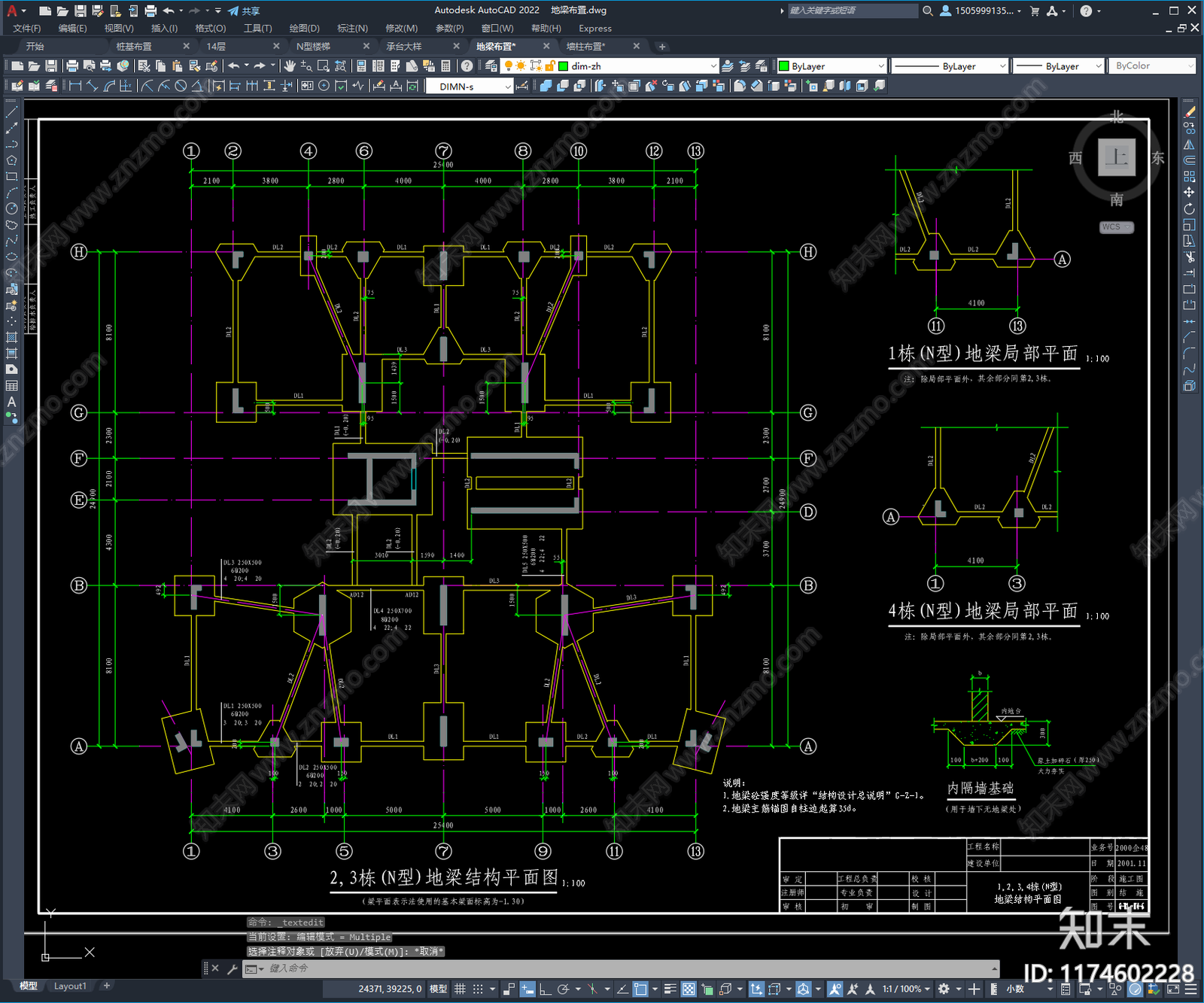Toggle ortho mode in status bar
The height and width of the screenshot is (1003, 1204).
(x=545, y=989)
